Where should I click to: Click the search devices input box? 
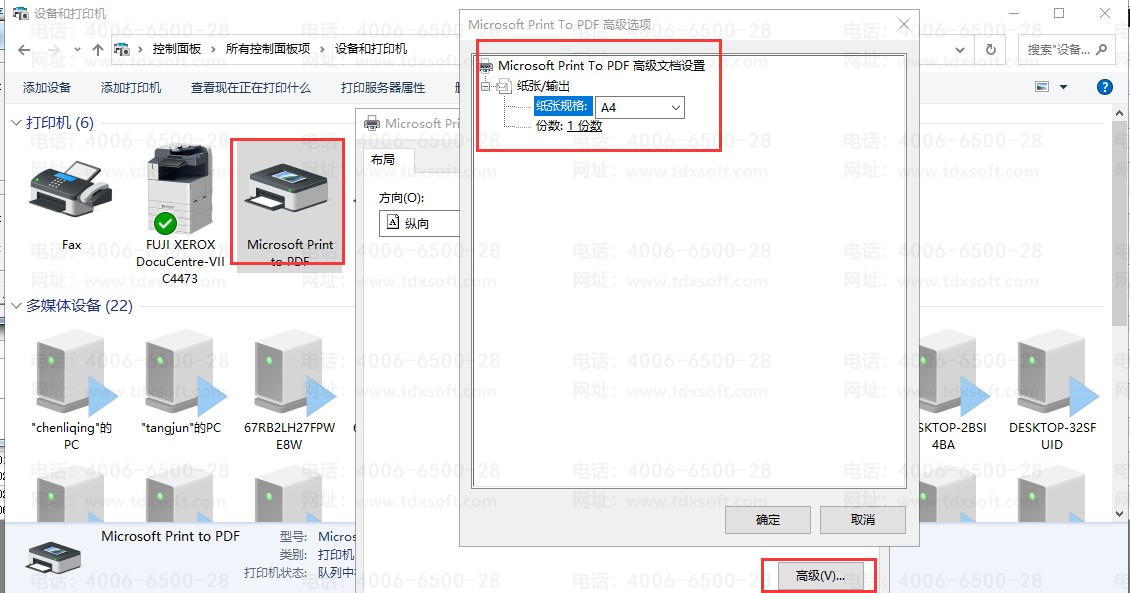[x=1058, y=49]
